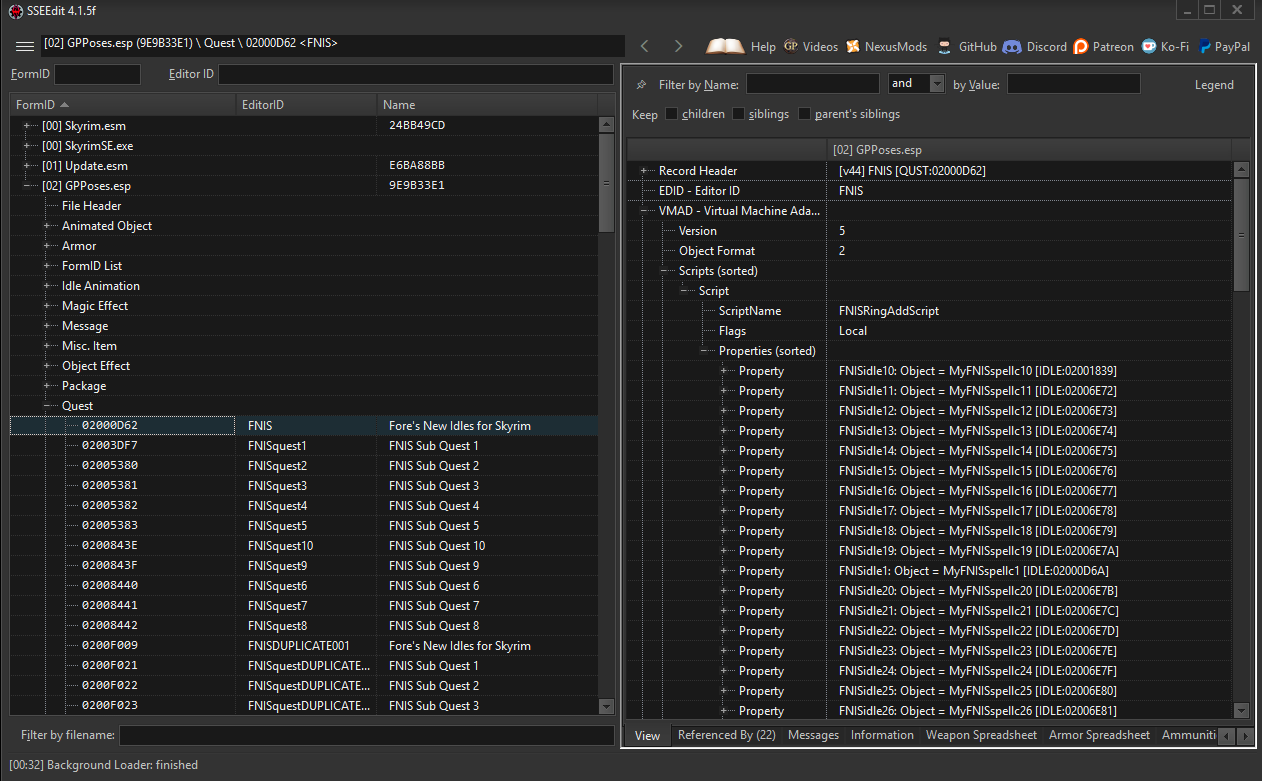The width and height of the screenshot is (1262, 781).
Task: Open the Discord link
Action: point(1035,46)
